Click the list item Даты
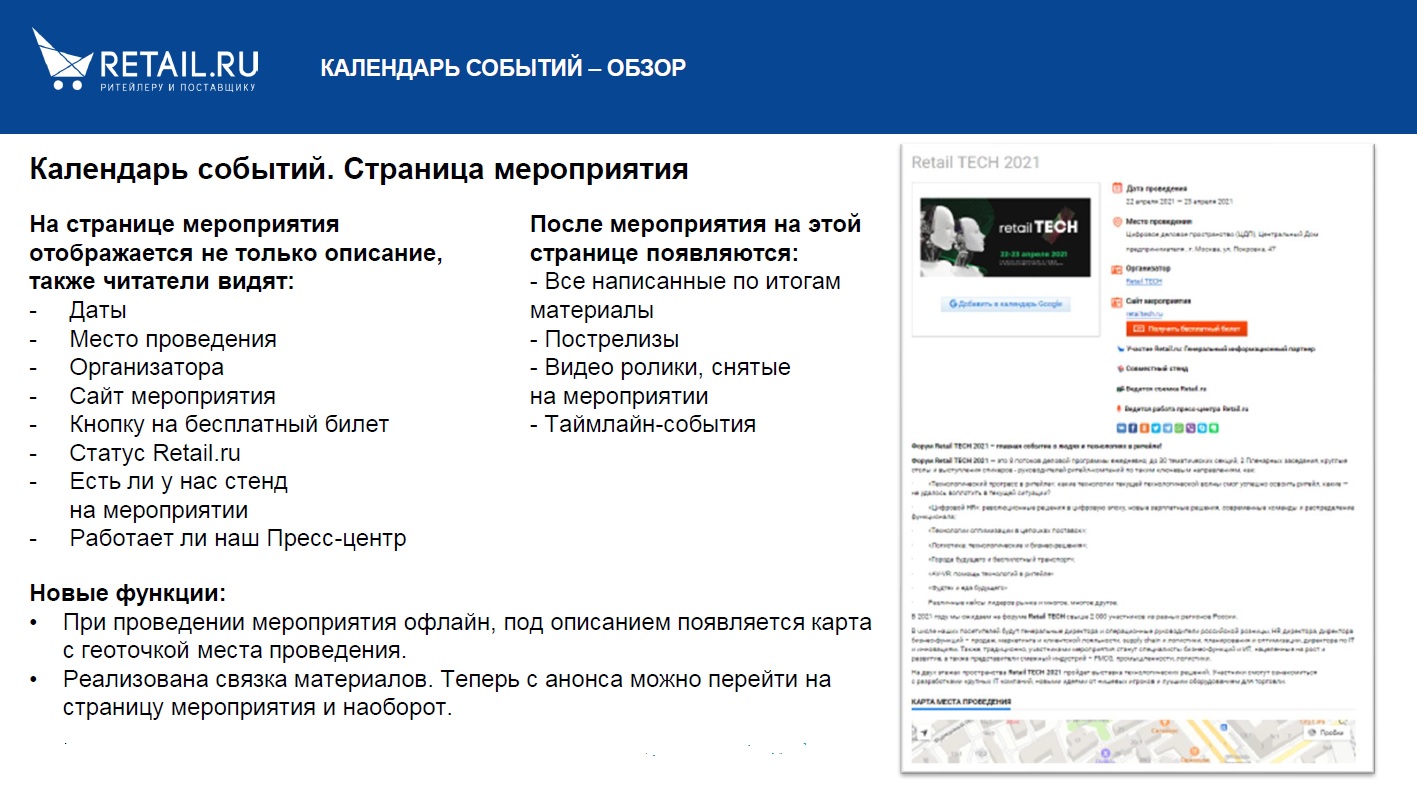Screen dimensions: 1417x788 pos(98,310)
